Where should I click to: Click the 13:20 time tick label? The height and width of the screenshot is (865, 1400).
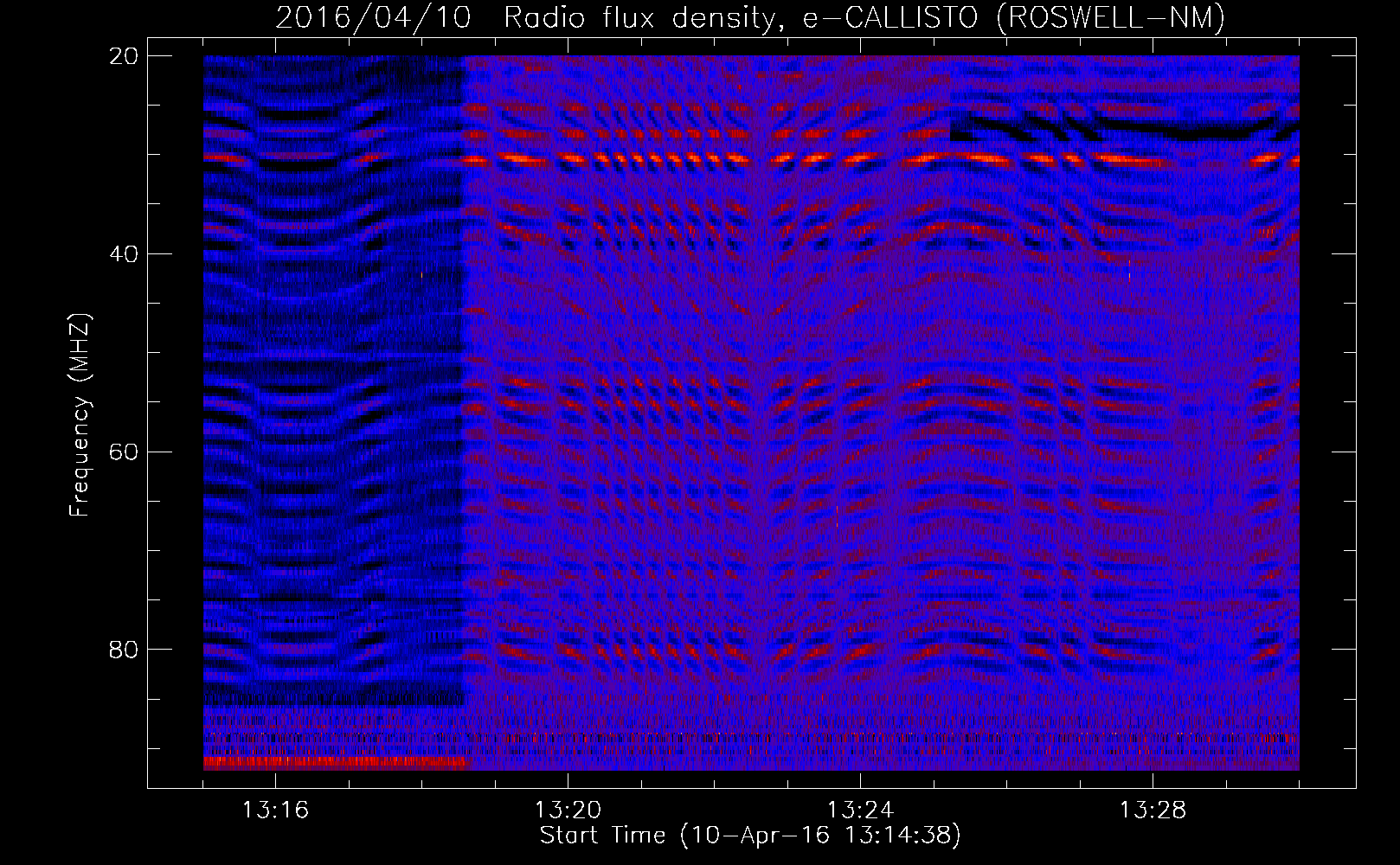[x=568, y=810]
